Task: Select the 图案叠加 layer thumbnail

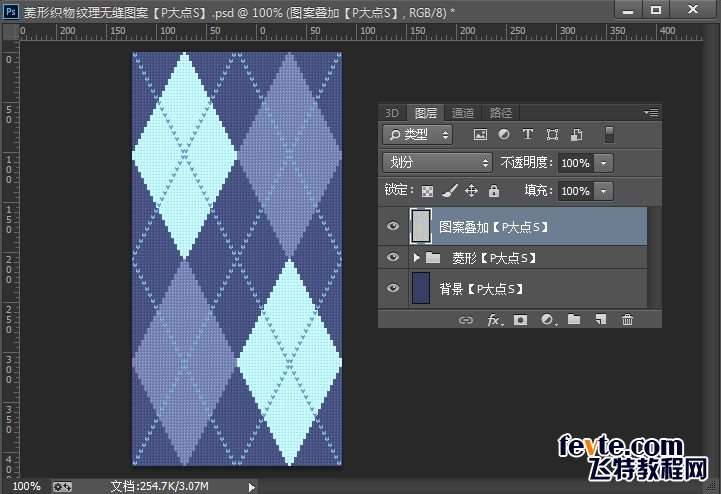Action: [x=421, y=226]
